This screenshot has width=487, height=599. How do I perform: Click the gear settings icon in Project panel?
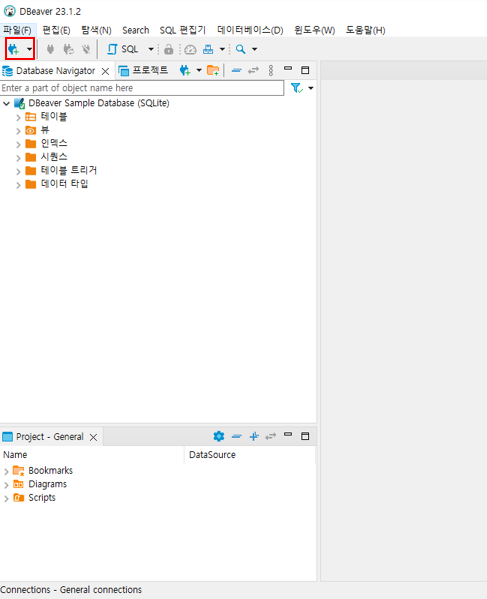click(x=219, y=436)
